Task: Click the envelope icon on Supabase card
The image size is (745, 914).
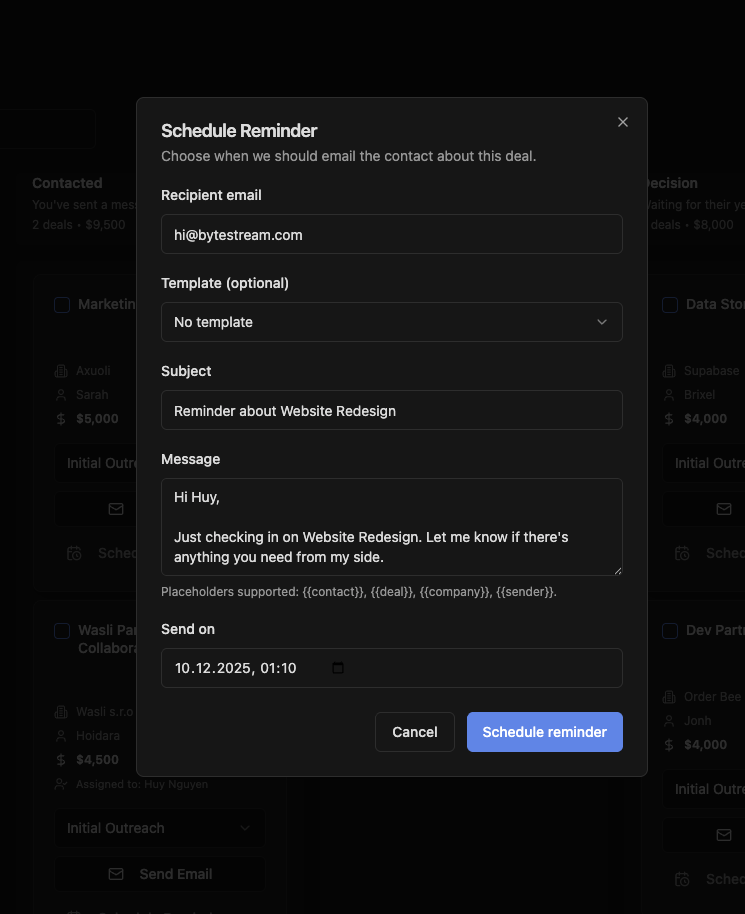Action: (x=723, y=509)
